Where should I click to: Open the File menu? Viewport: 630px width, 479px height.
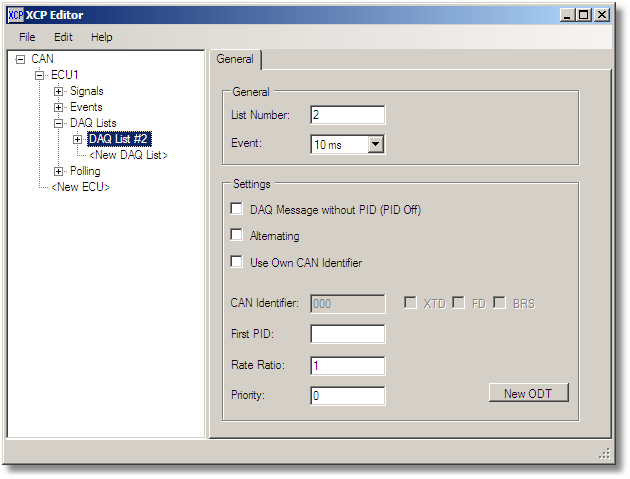click(x=27, y=37)
